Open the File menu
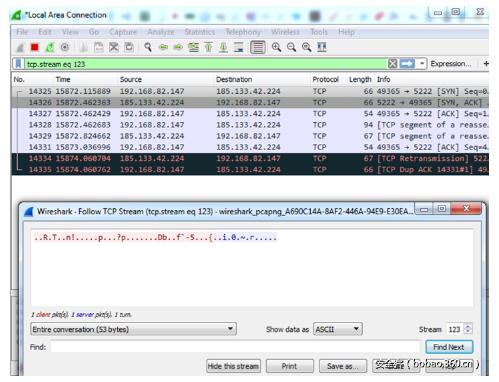Viewport: 499px width, 382px height. [x=22, y=32]
